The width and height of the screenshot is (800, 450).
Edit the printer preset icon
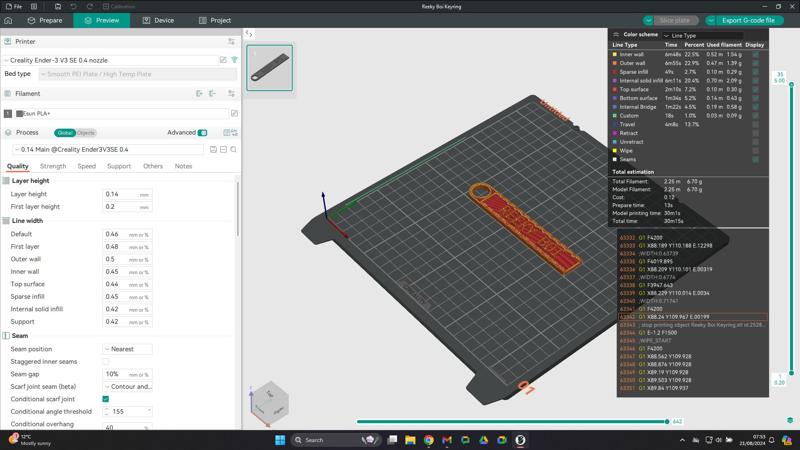[x=223, y=60]
